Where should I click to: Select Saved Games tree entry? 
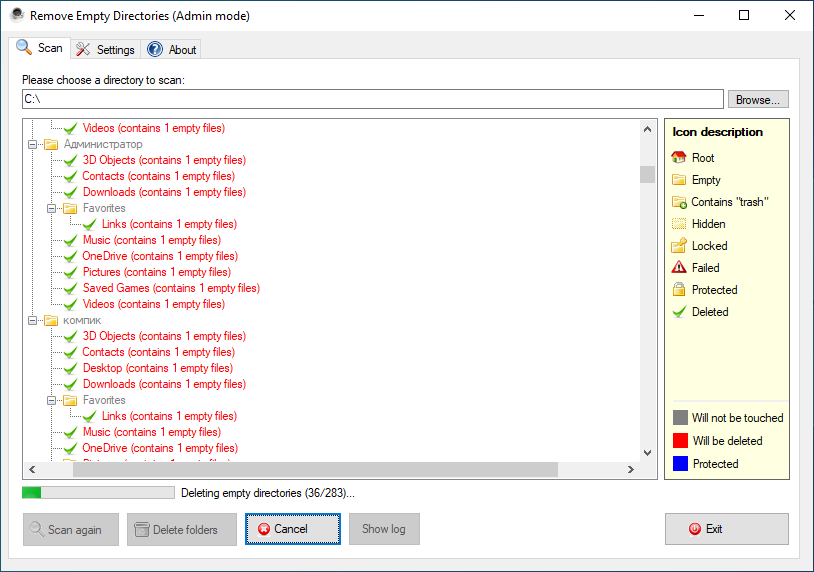[x=171, y=288]
